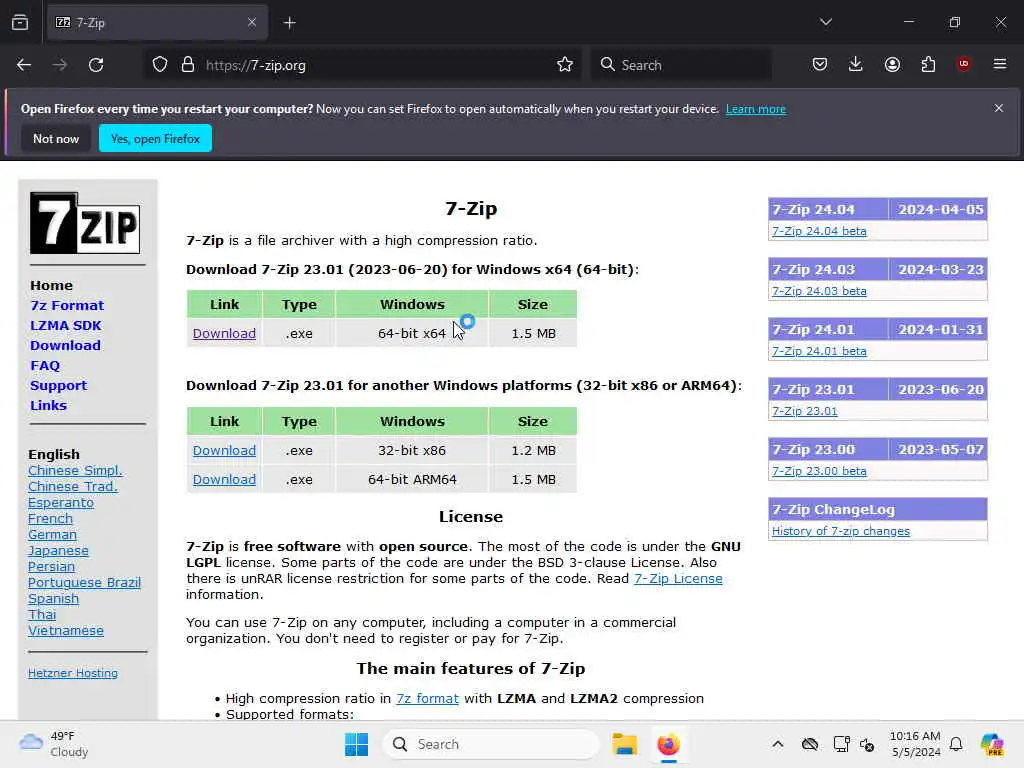Reload the current page
The height and width of the screenshot is (768, 1024).
coord(96,65)
